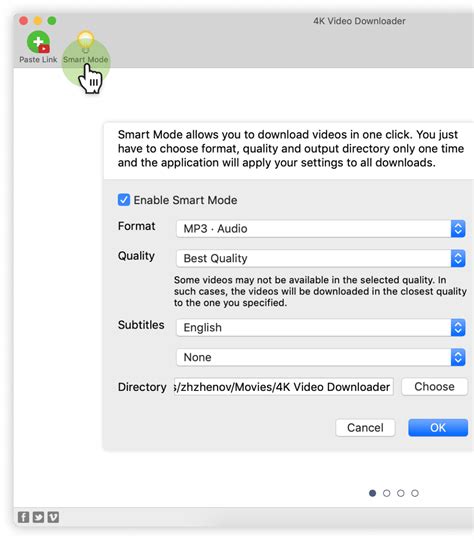
Task: Select the first filled page dot
Action: tap(372, 493)
